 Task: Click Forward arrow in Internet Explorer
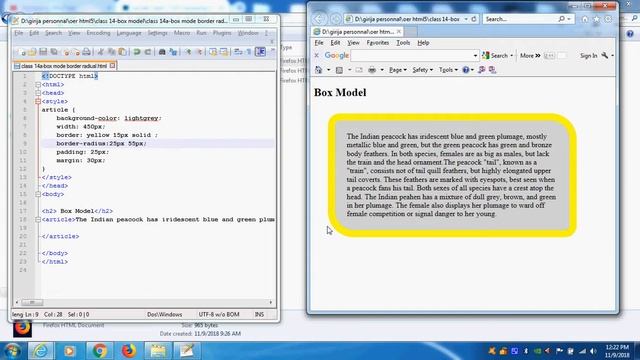point(336,19)
